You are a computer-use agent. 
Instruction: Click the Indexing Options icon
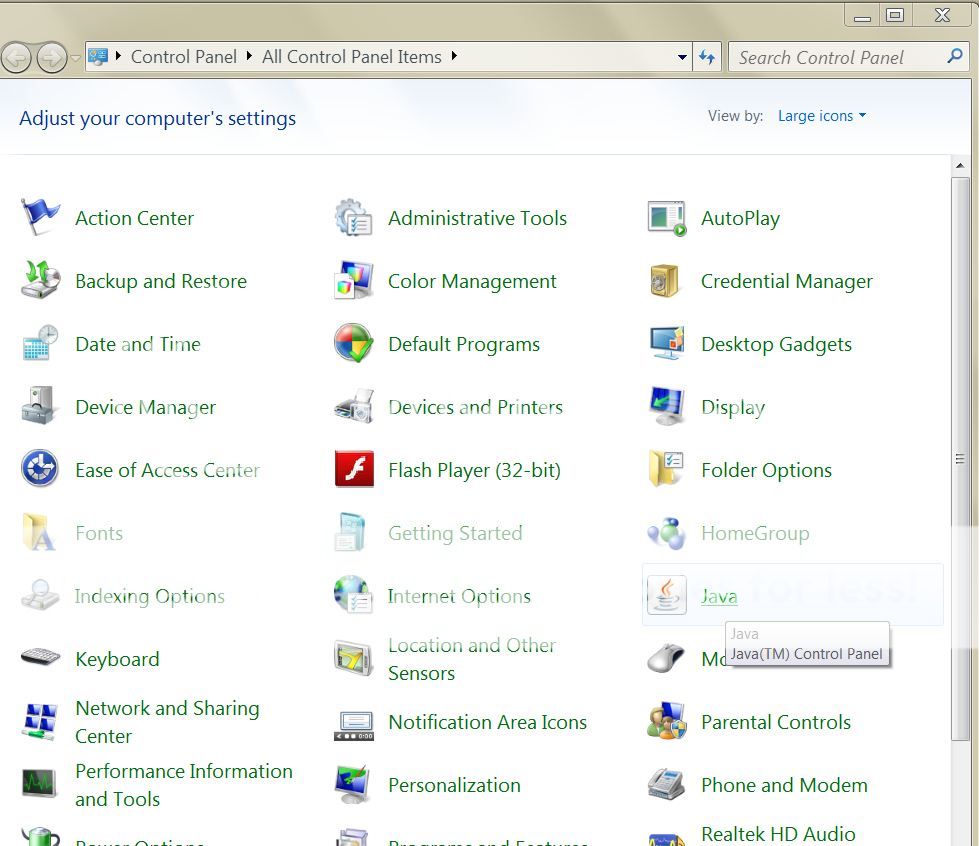pyautogui.click(x=41, y=594)
